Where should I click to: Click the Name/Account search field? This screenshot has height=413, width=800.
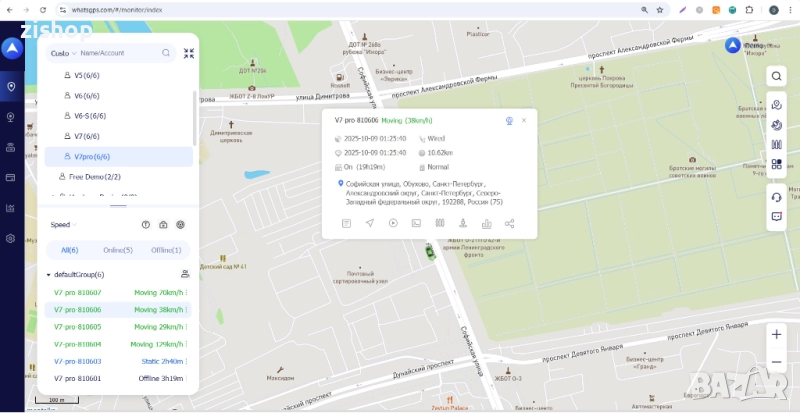[120, 53]
